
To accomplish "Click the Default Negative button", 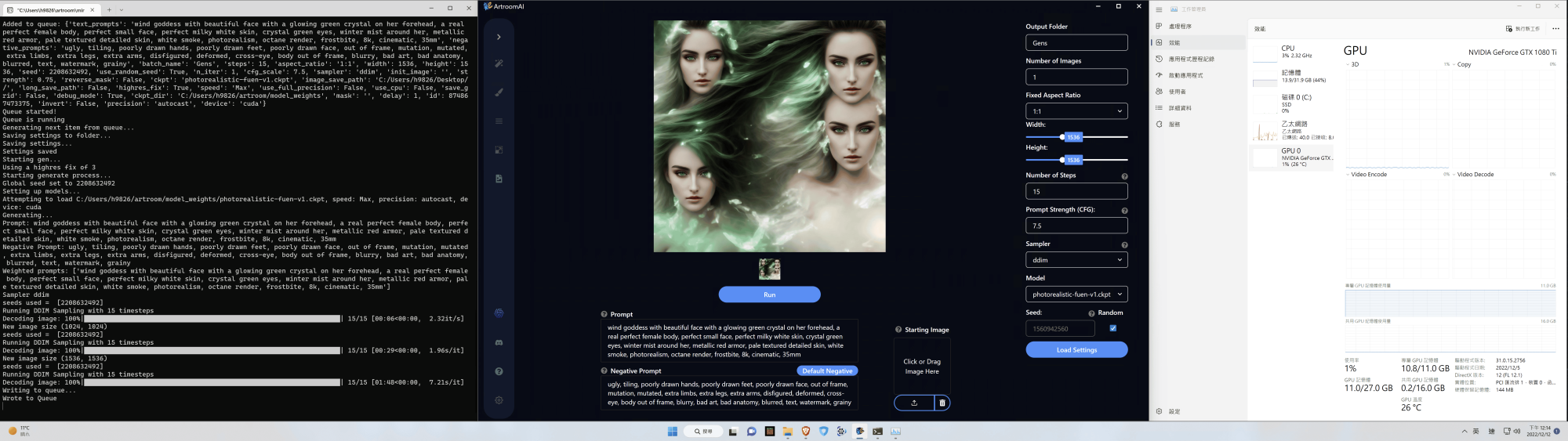I will [827, 371].
